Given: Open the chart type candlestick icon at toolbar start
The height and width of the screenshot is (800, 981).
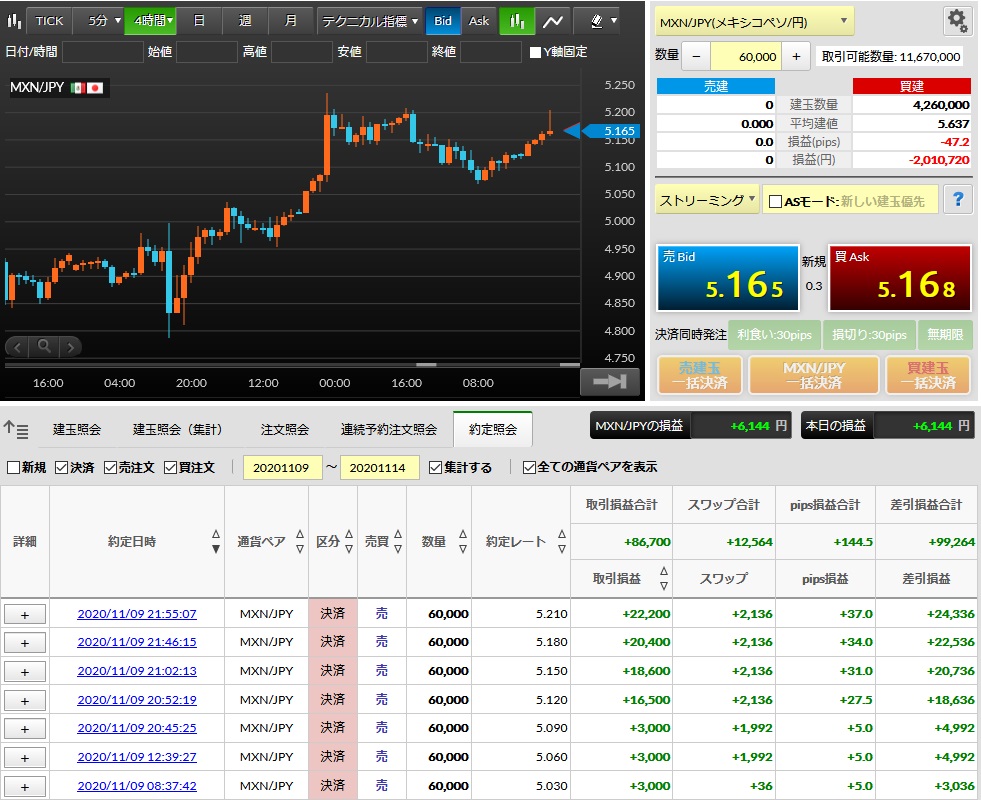Looking at the screenshot, I should (14, 21).
